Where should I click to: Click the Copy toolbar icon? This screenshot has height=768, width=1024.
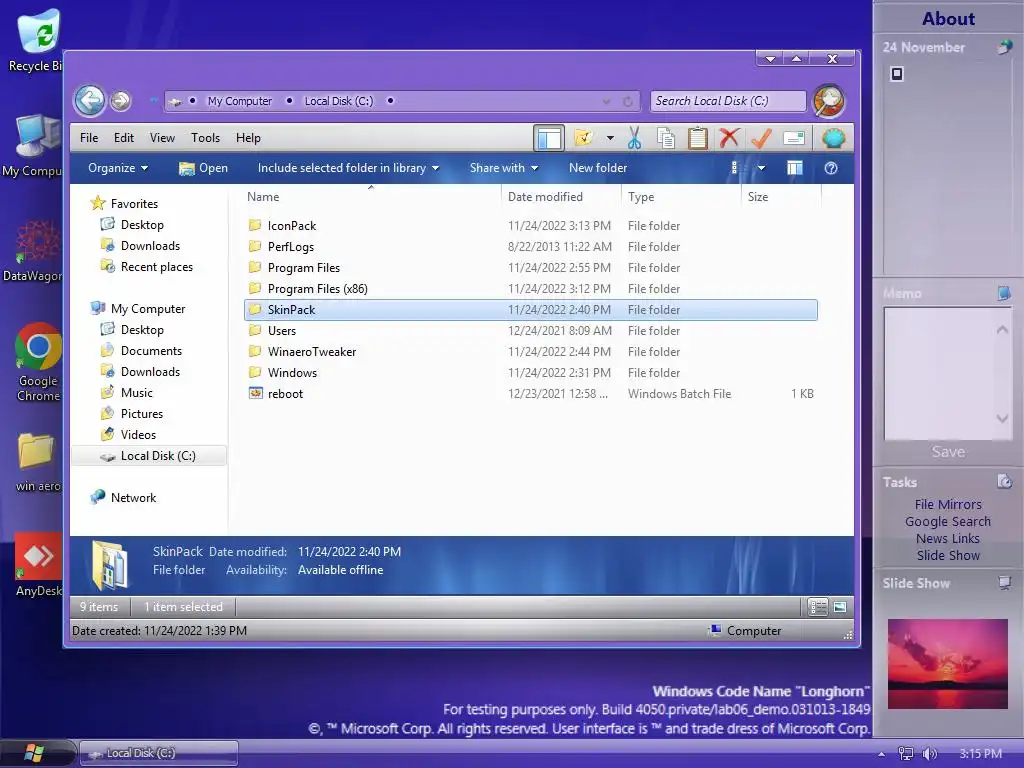coord(665,138)
